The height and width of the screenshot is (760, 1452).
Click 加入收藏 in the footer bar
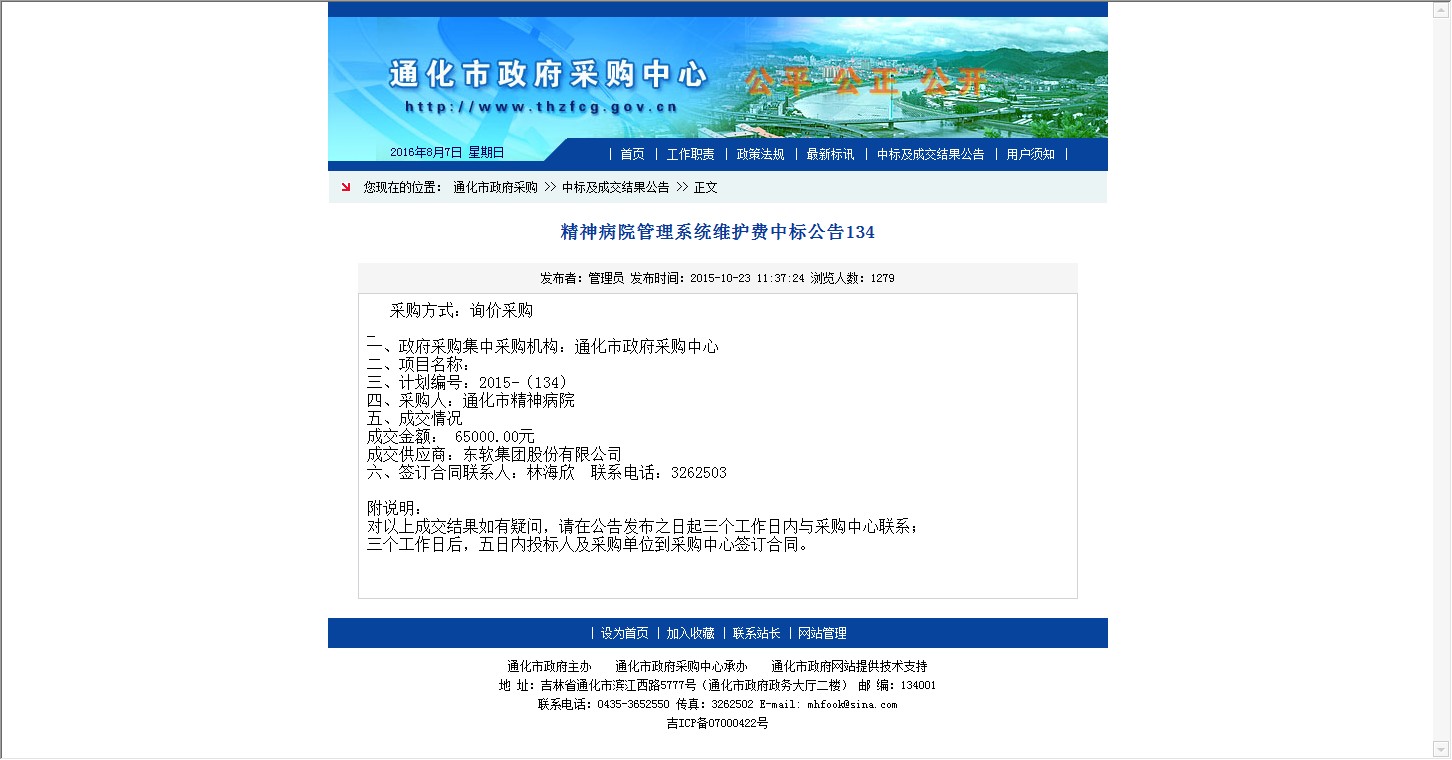pyautogui.click(x=690, y=633)
